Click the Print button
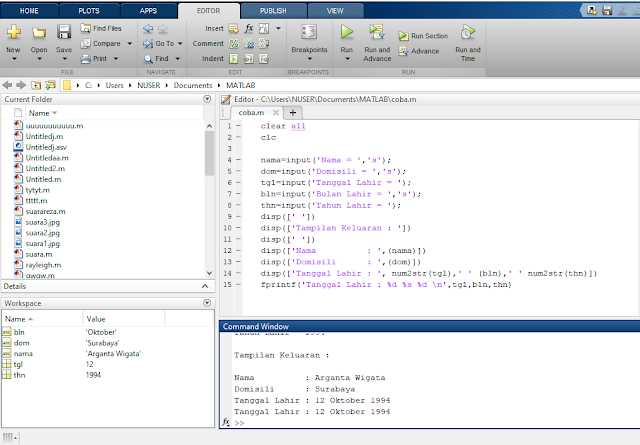 (94, 58)
